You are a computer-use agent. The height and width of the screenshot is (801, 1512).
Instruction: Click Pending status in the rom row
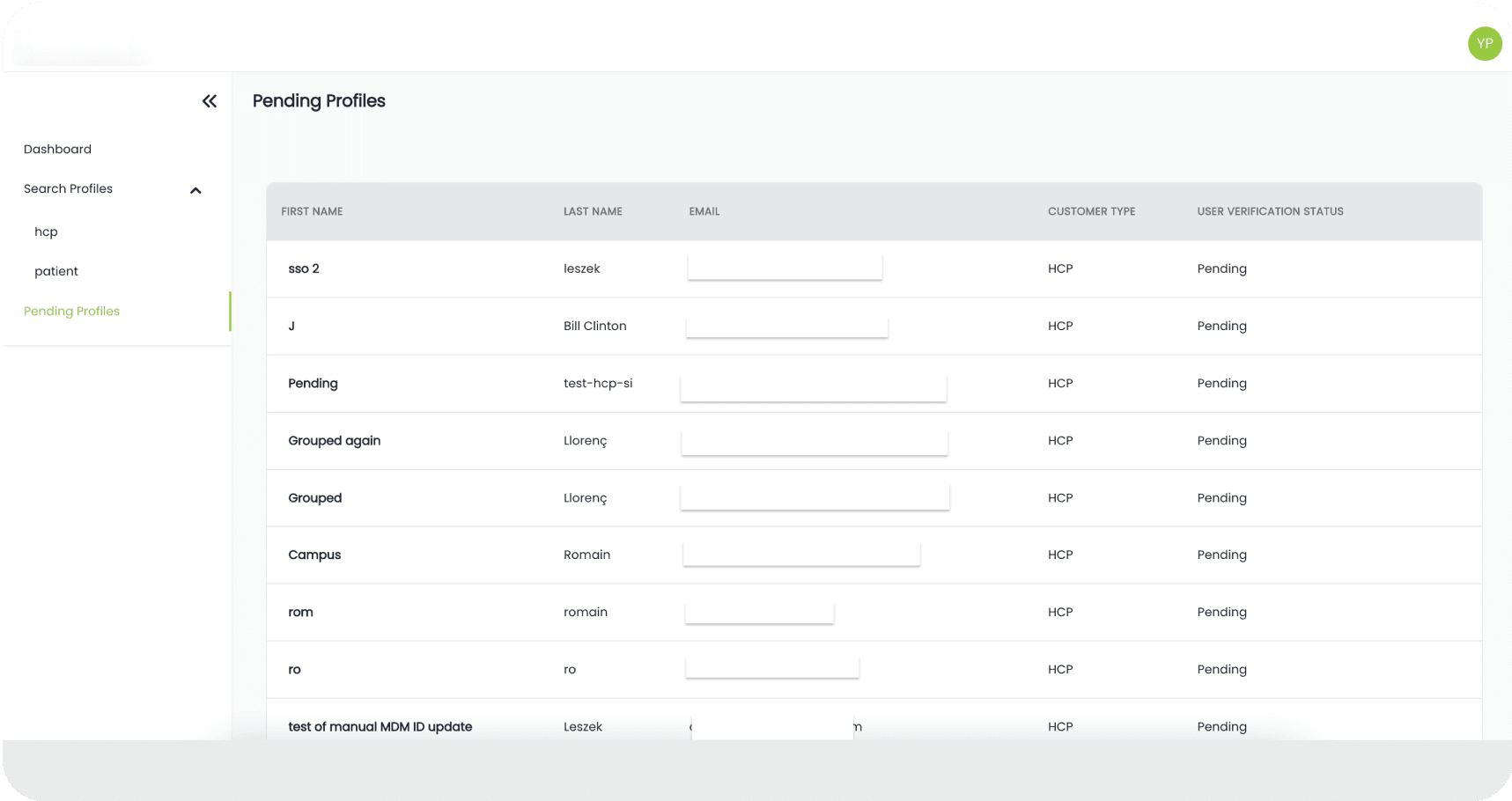tap(1221, 612)
